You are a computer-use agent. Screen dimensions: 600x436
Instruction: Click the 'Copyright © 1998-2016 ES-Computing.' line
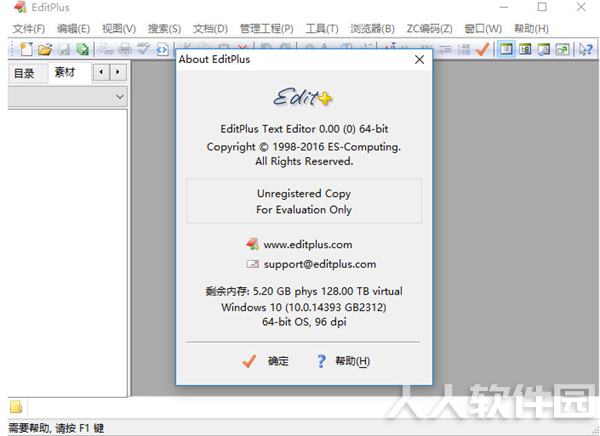click(x=304, y=147)
